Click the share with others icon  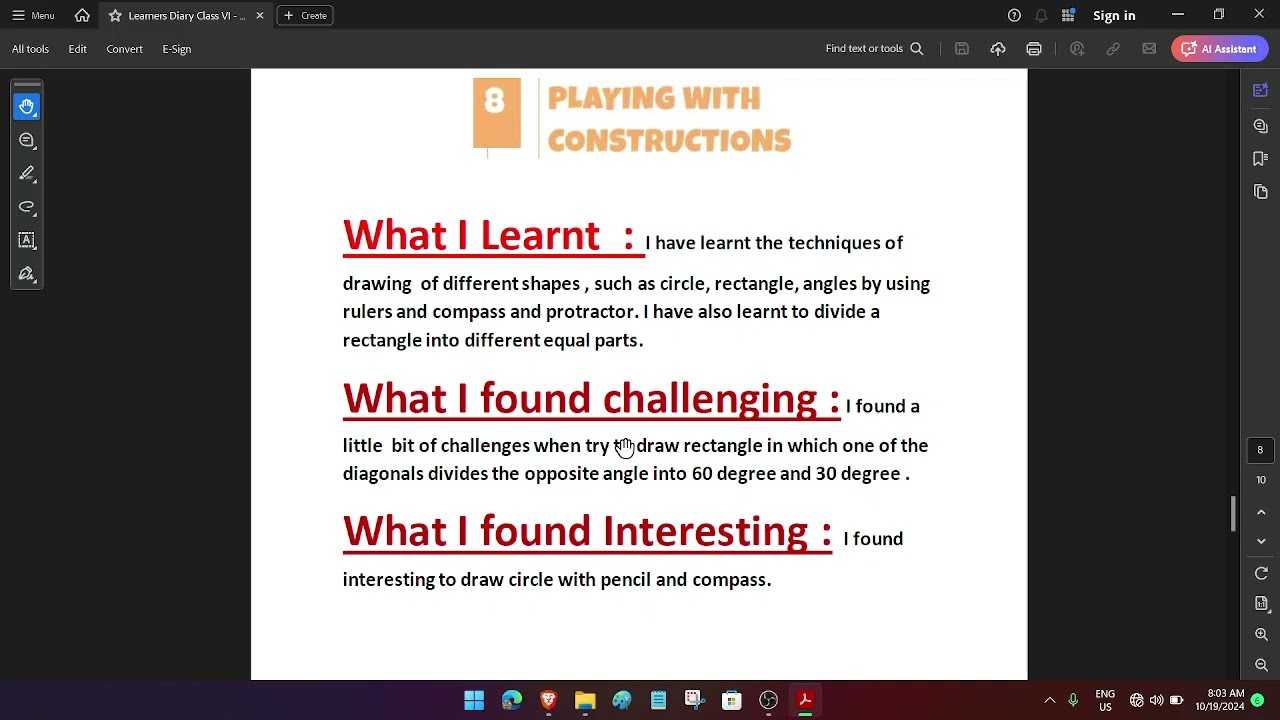1077,48
